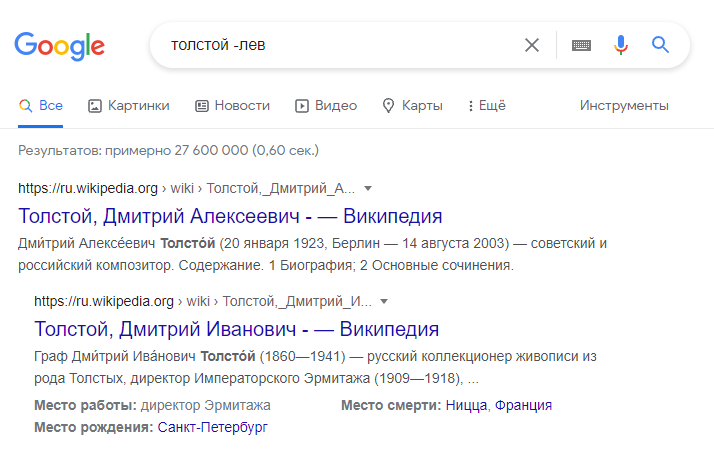Switch to Картинки tab
This screenshot has height=459, width=714.
[128, 106]
